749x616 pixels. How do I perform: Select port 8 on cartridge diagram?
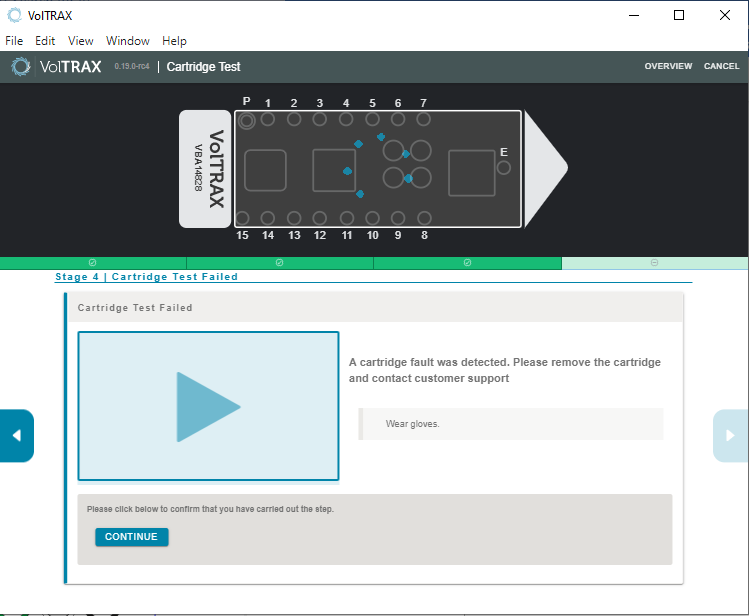pyautogui.click(x=424, y=218)
